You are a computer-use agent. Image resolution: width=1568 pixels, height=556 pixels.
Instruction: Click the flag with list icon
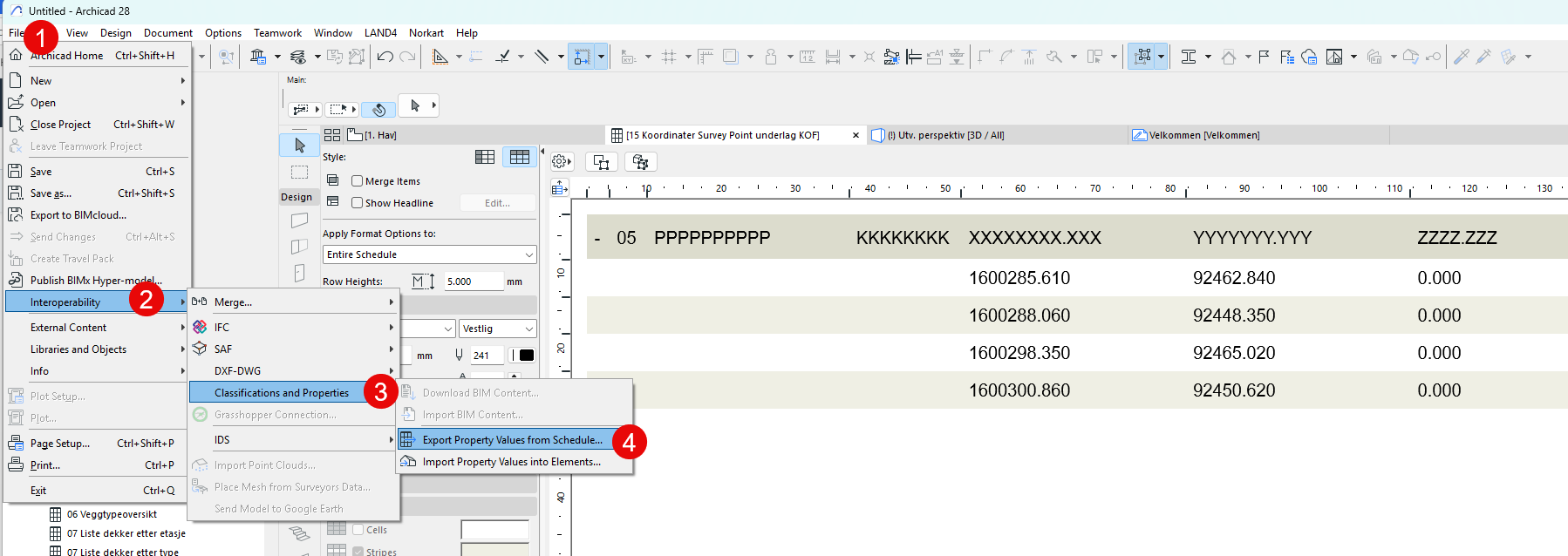1286,57
